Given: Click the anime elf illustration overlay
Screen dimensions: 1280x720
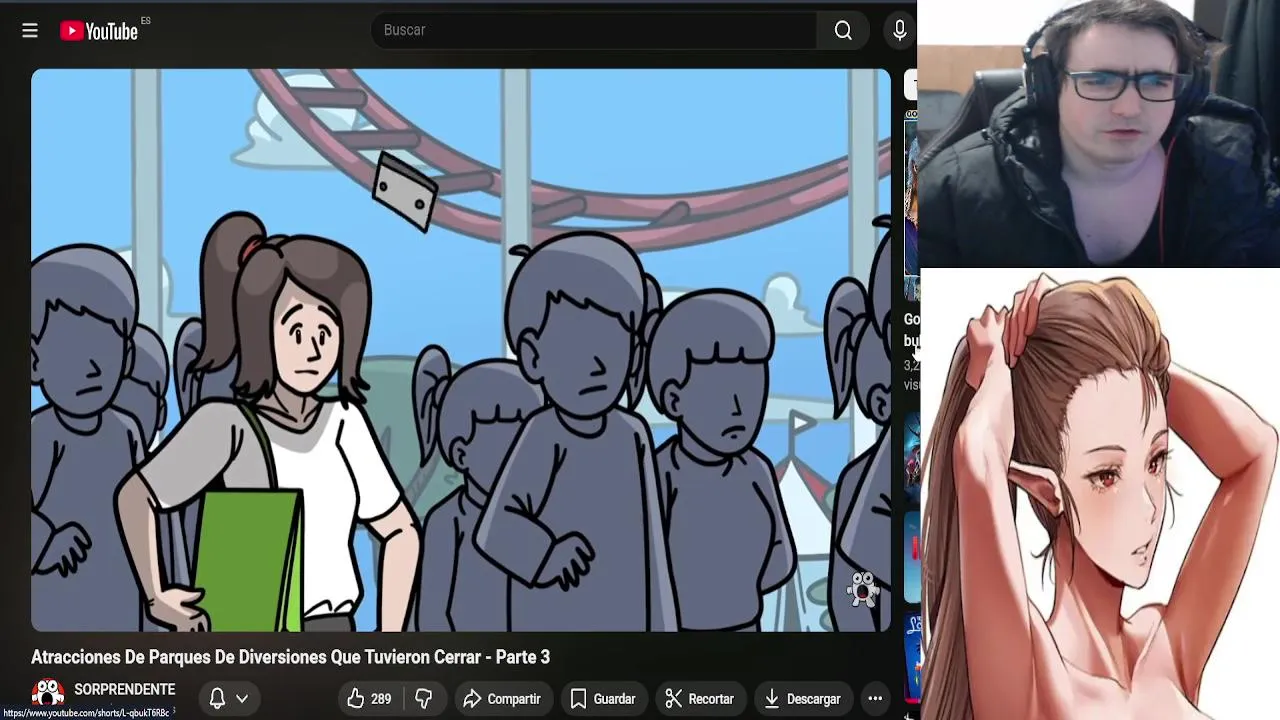Looking at the screenshot, I should point(1100,495).
